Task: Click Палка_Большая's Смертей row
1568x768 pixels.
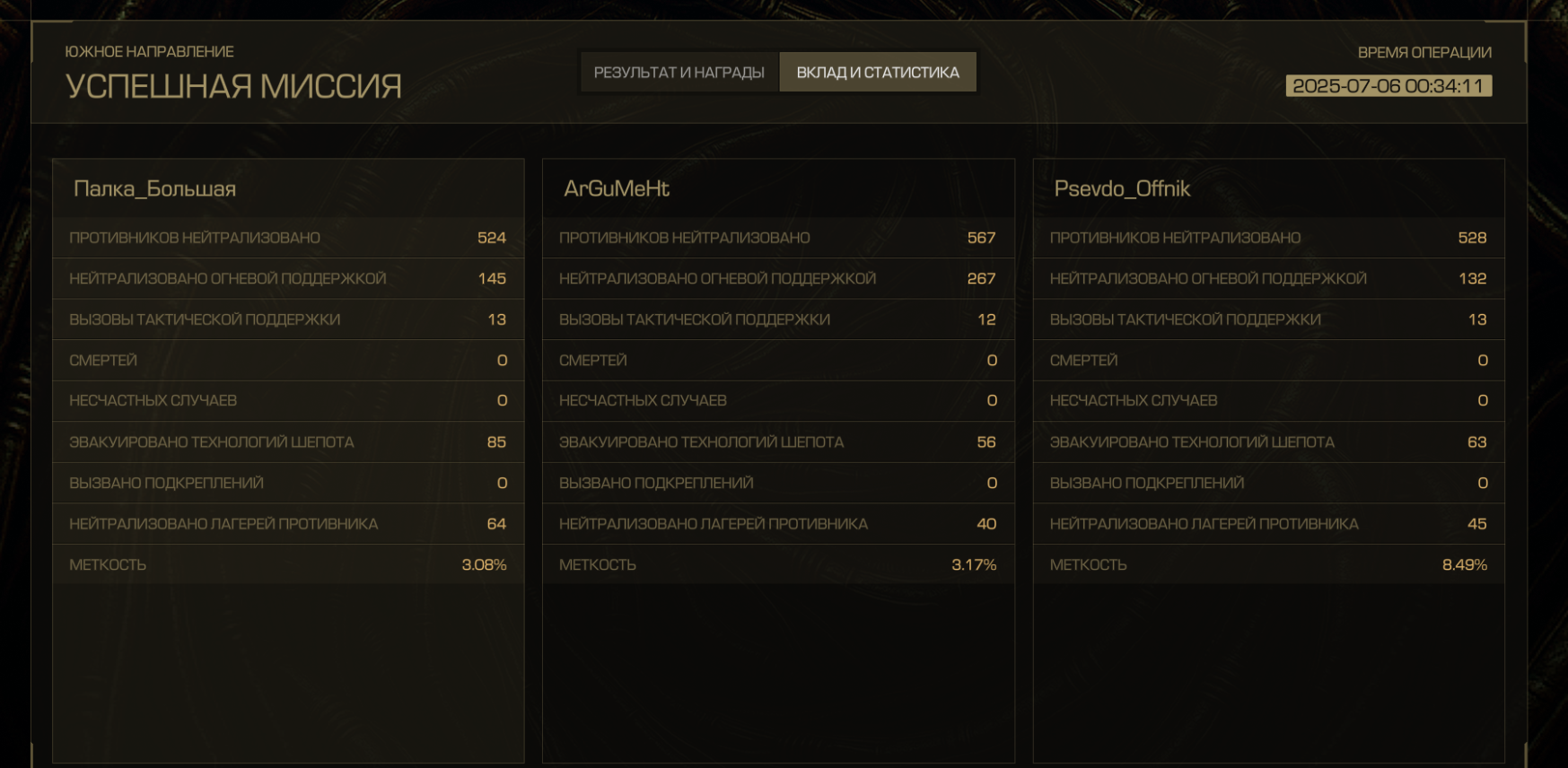Action: click(x=288, y=361)
